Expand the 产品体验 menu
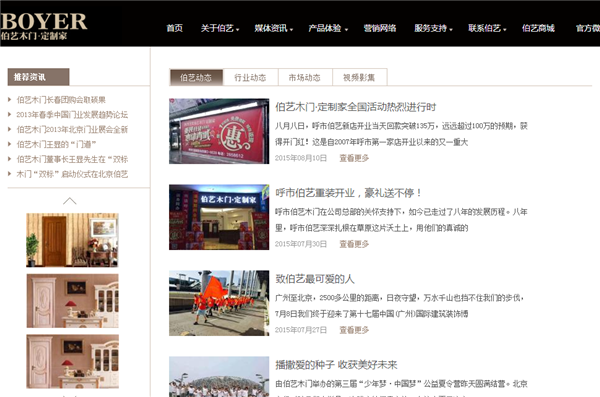The image size is (600, 397). pos(328,28)
